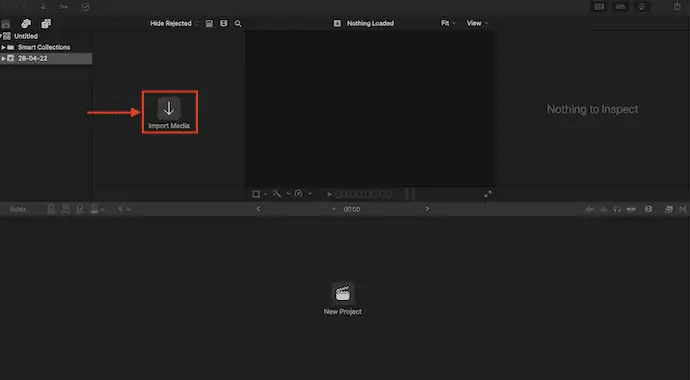Click the keyword editor key icon
The image size is (690, 380).
64,7
